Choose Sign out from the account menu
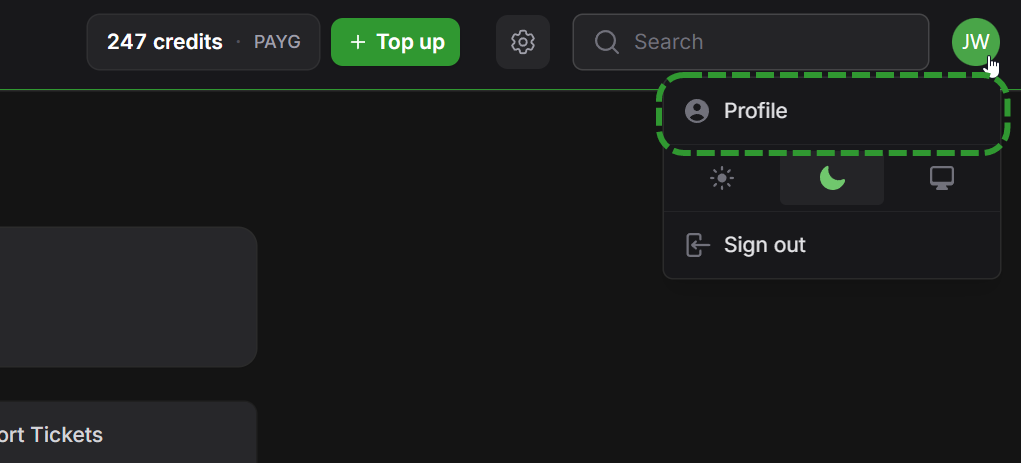Image resolution: width=1021 pixels, height=463 pixels. pos(832,245)
